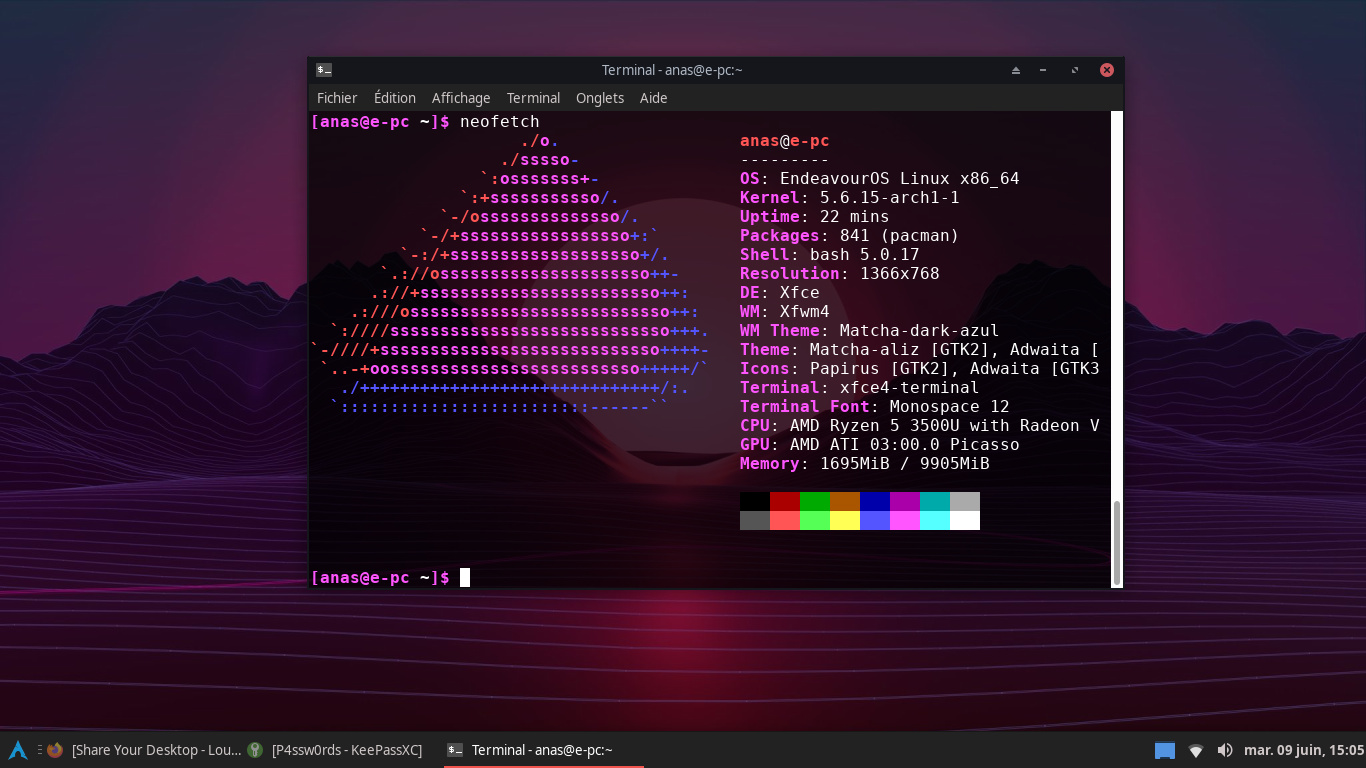Click the Packages: 841 (pacman) line
1366x768 pixels.
tap(850, 236)
